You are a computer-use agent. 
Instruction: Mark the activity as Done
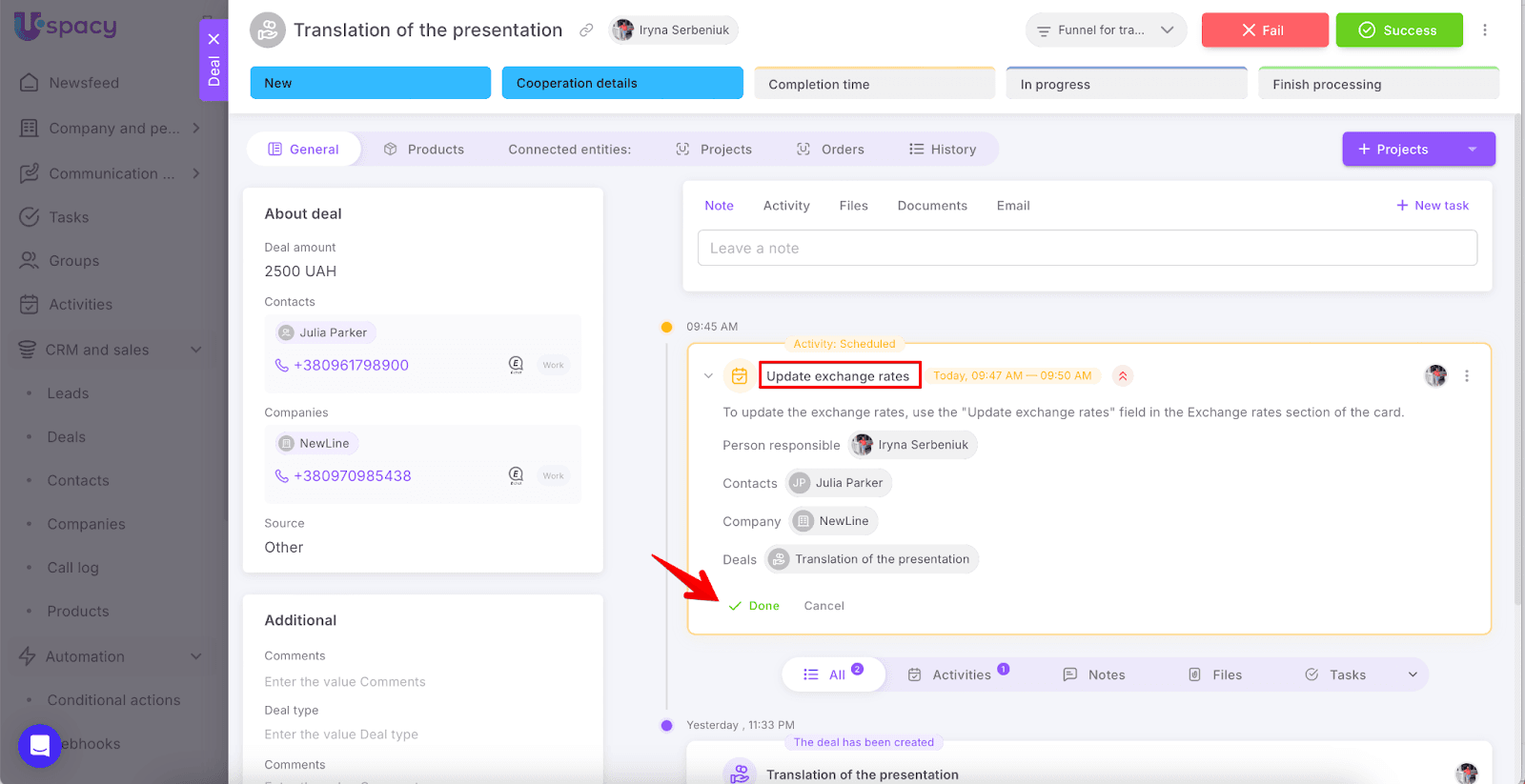(x=755, y=606)
